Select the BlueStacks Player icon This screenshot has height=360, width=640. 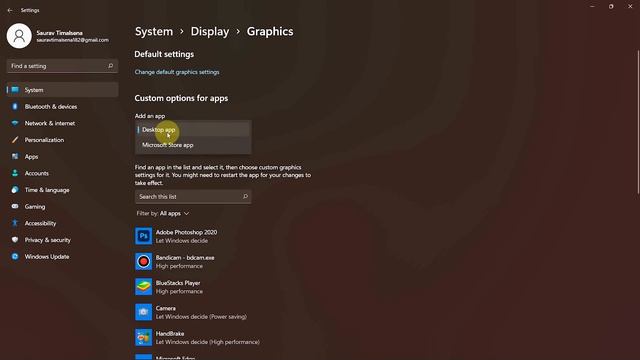click(x=144, y=287)
